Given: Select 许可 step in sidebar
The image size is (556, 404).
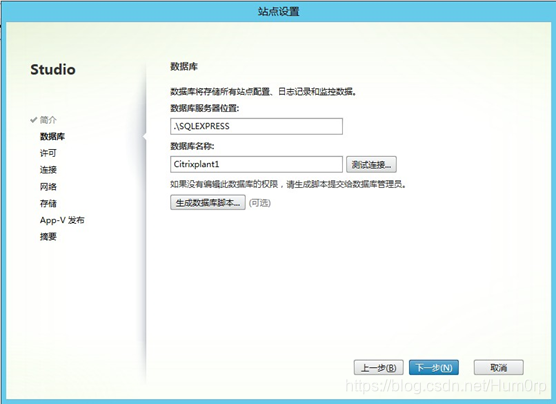Looking at the screenshot, I should click(48, 153).
